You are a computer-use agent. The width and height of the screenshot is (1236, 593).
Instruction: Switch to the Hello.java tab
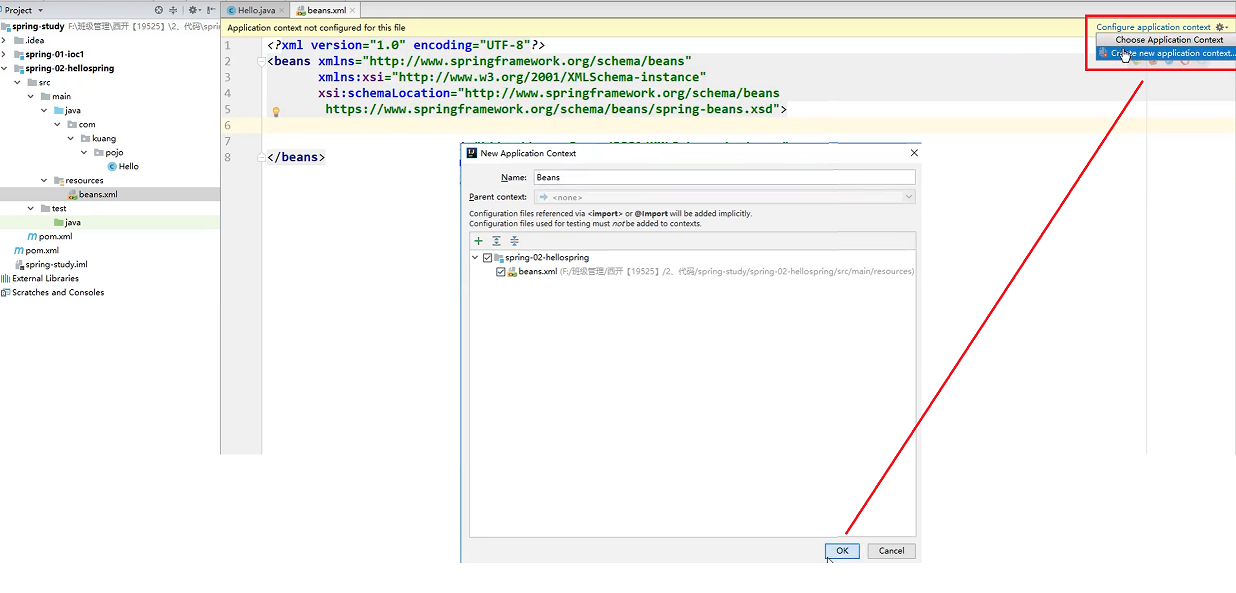pyautogui.click(x=256, y=10)
